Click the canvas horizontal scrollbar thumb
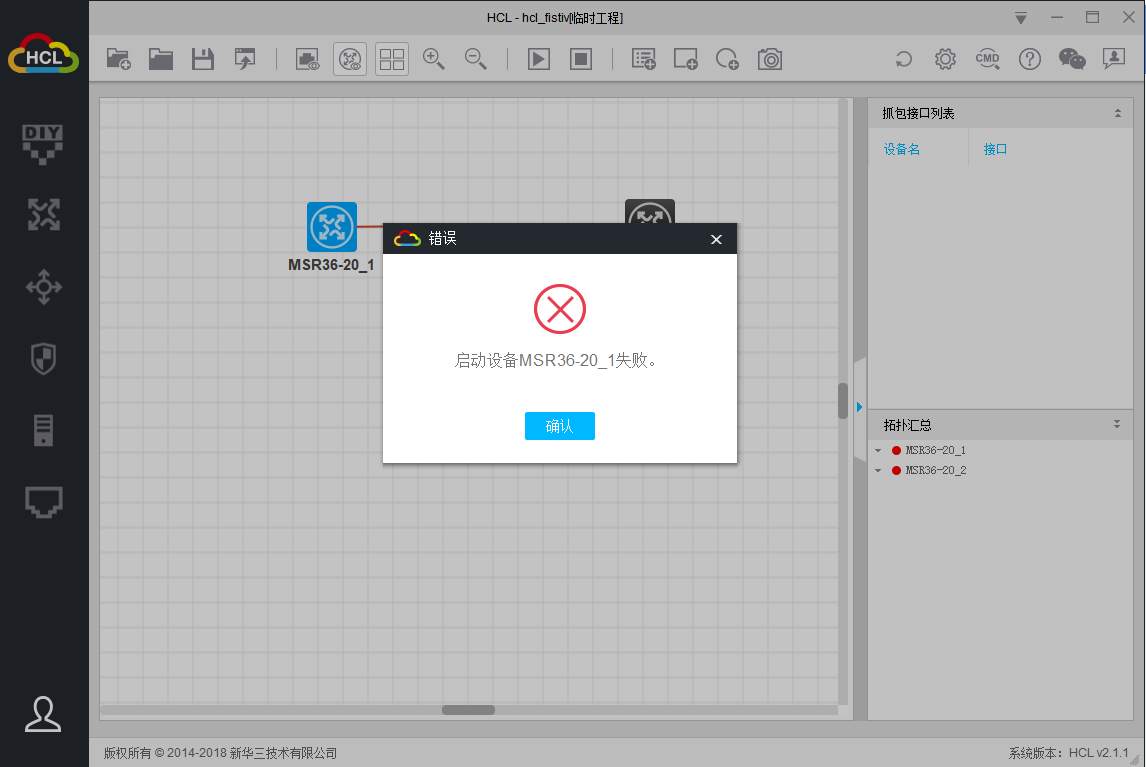Screen dimensions: 1146x767 coord(468,710)
